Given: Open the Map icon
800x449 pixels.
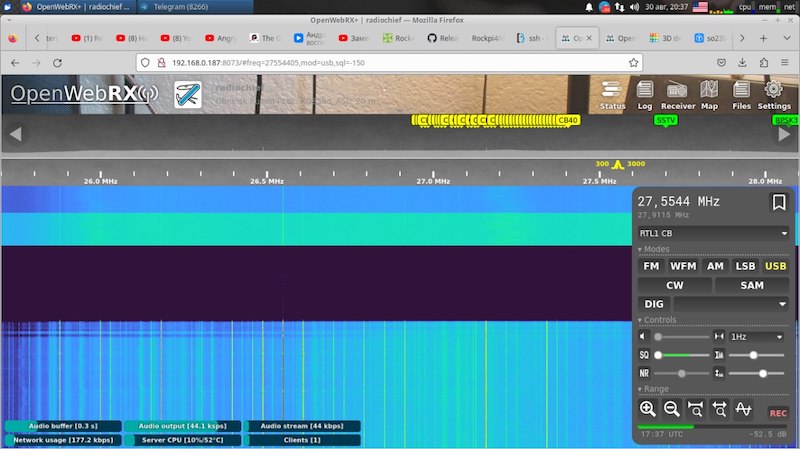Looking at the screenshot, I should click(709, 93).
